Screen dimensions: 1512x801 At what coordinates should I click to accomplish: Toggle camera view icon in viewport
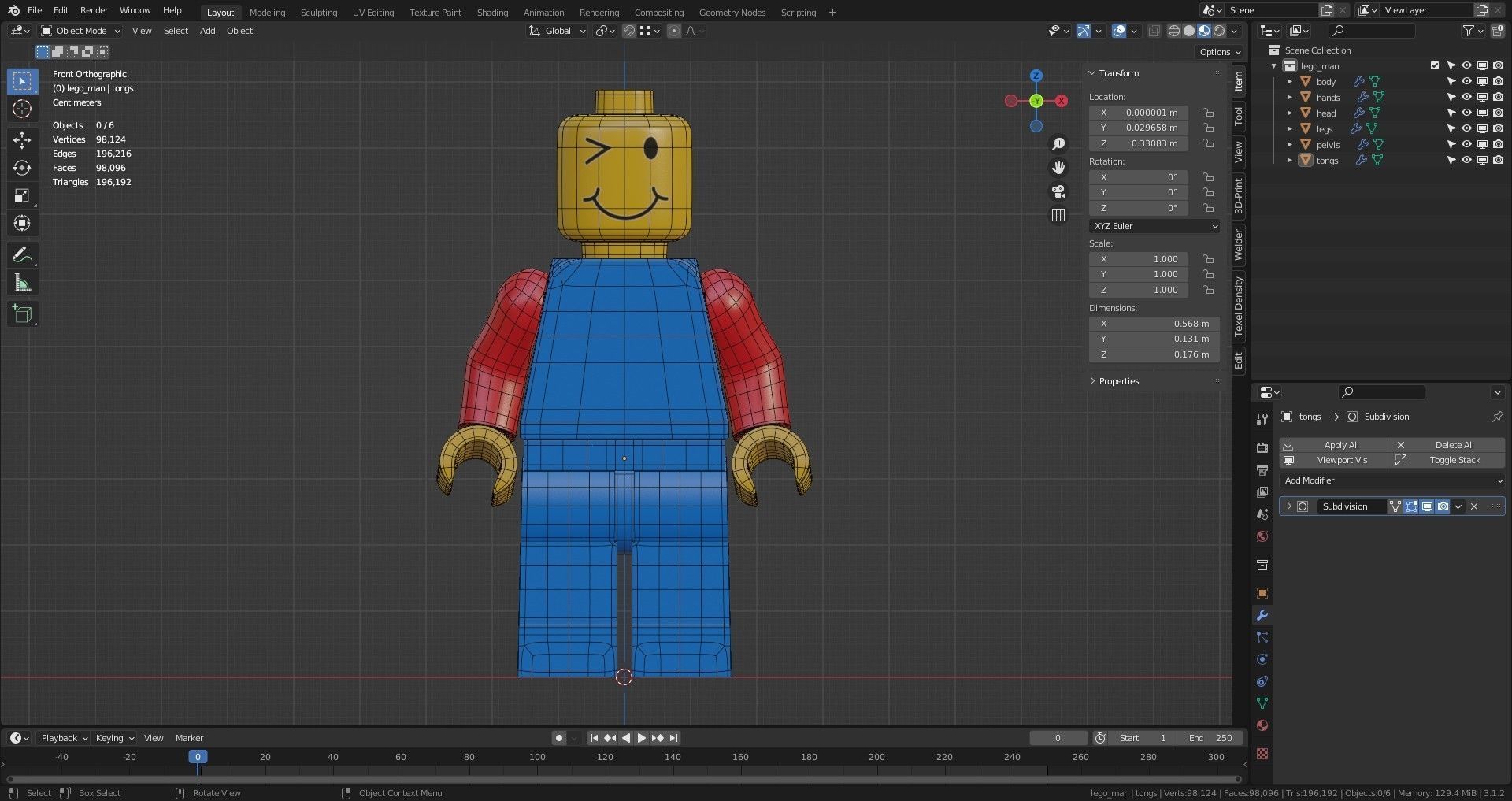point(1058,191)
